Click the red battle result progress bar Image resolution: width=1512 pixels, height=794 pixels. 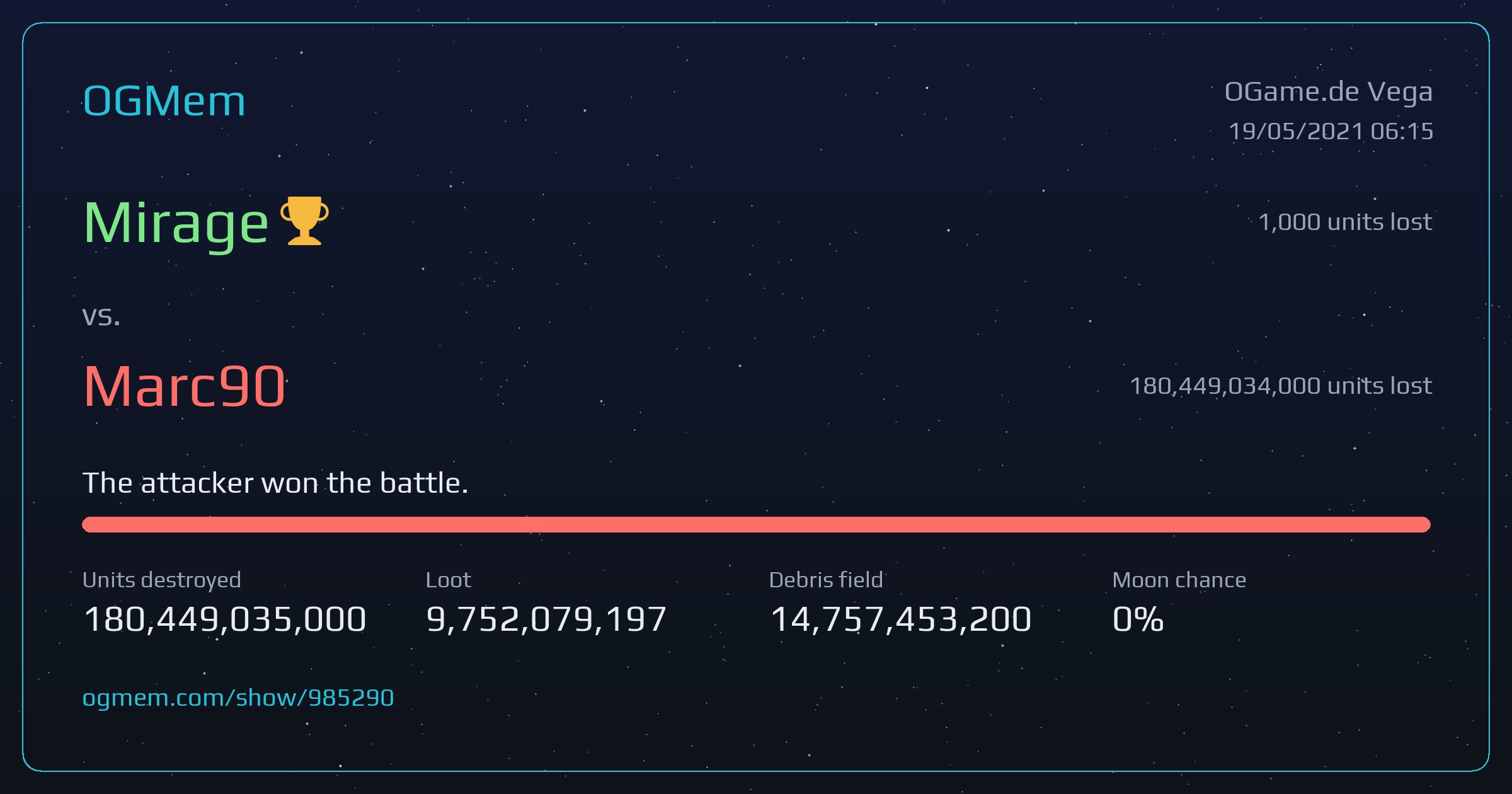[x=756, y=524]
